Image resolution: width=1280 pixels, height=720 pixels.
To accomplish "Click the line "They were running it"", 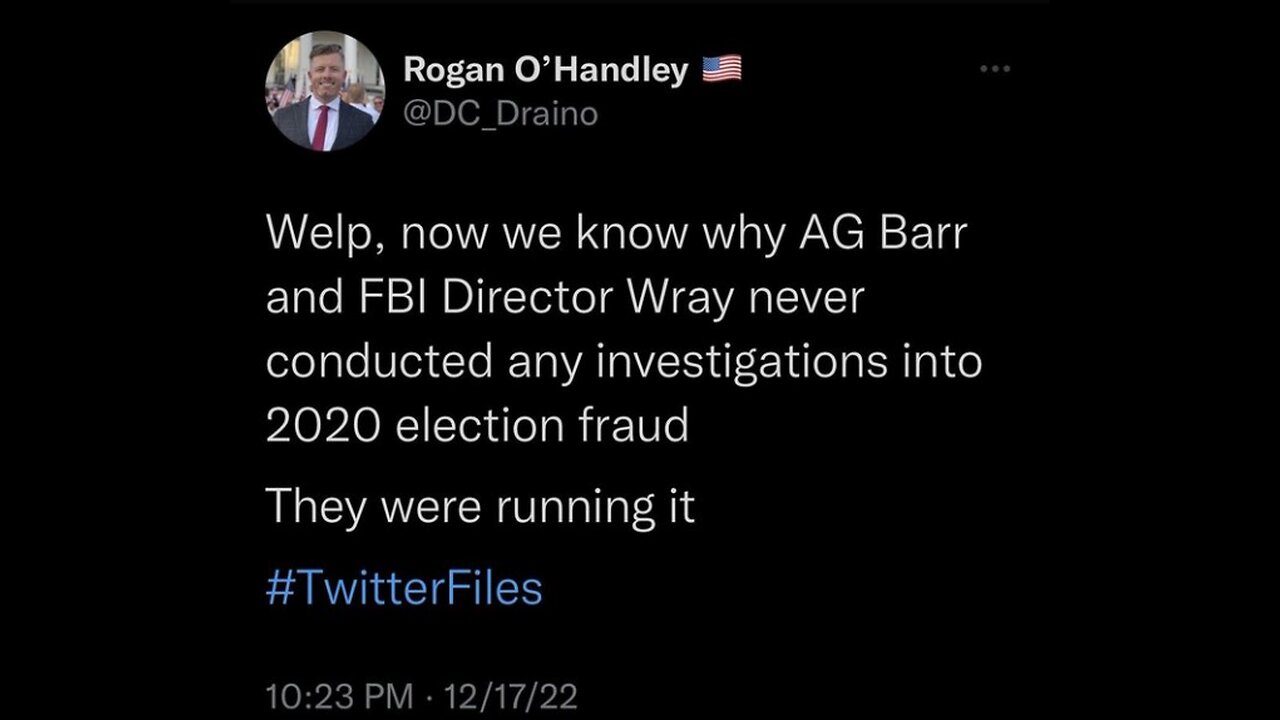I will click(480, 507).
